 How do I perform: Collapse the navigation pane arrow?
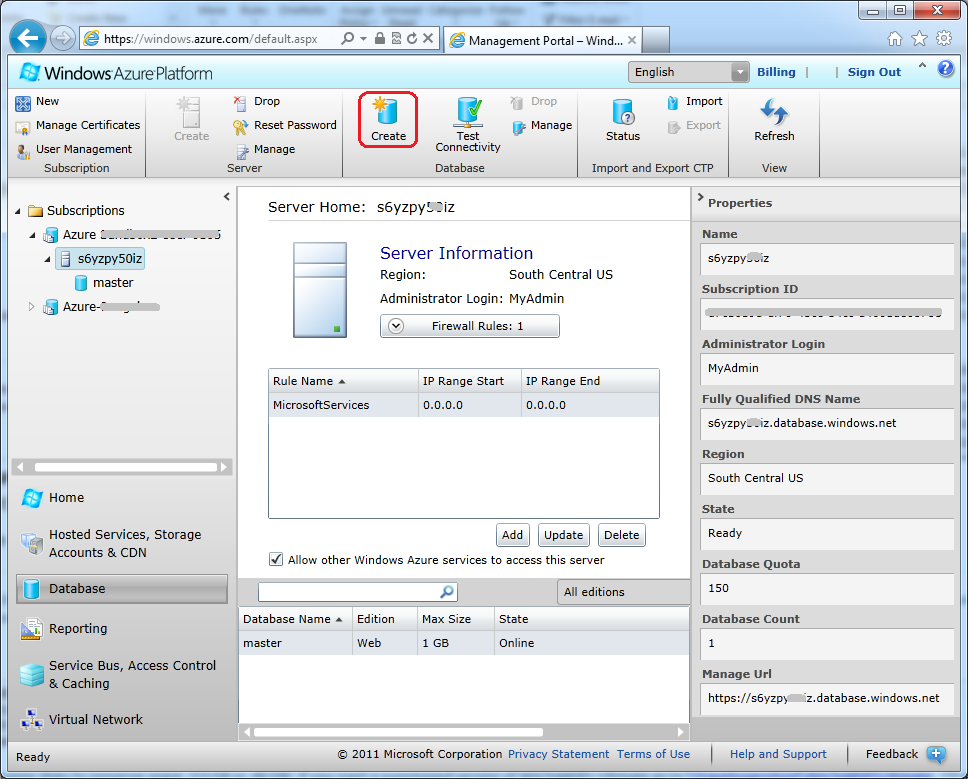(x=227, y=197)
